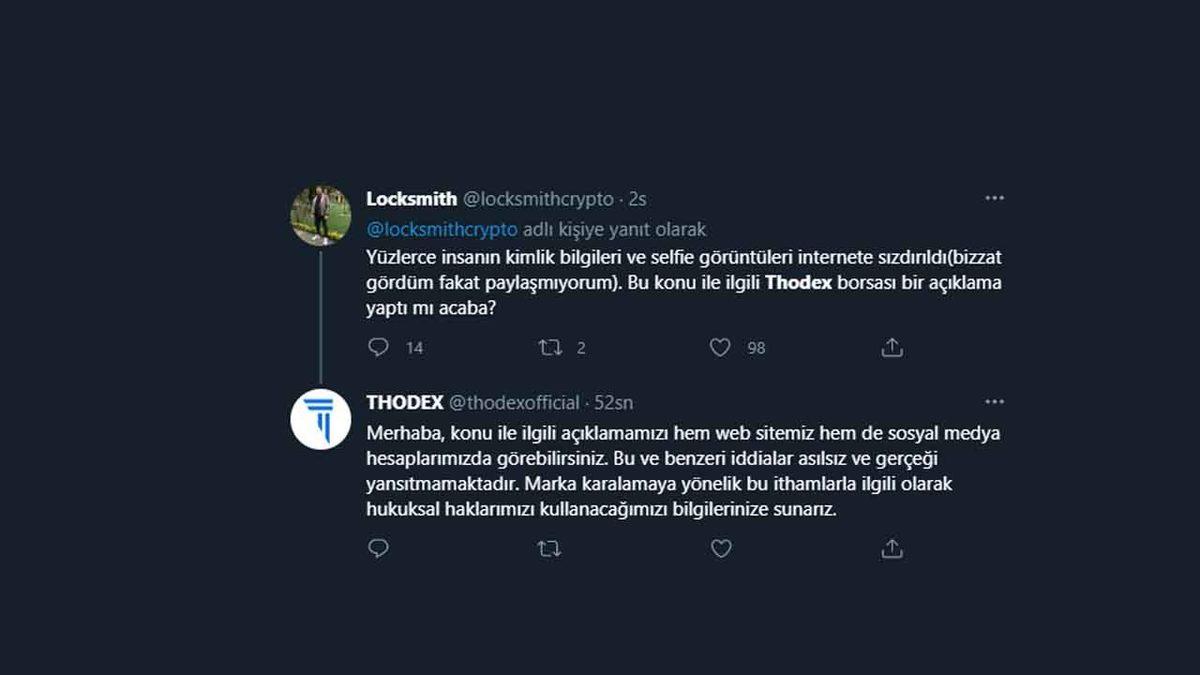The width and height of the screenshot is (1200, 675).
Task: Open the 2s timestamp on Locksmith's tweet
Action: tap(638, 198)
